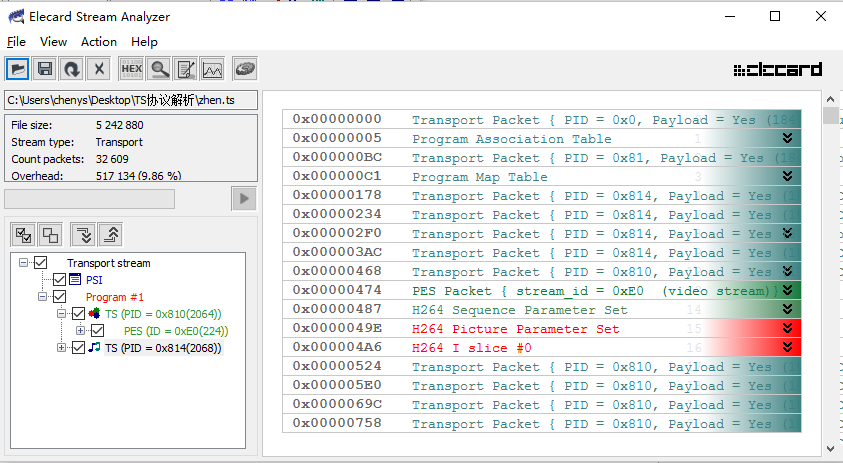This screenshot has width=843, height=463.
Task: Open the bitrate graph icon
Action: (212, 69)
